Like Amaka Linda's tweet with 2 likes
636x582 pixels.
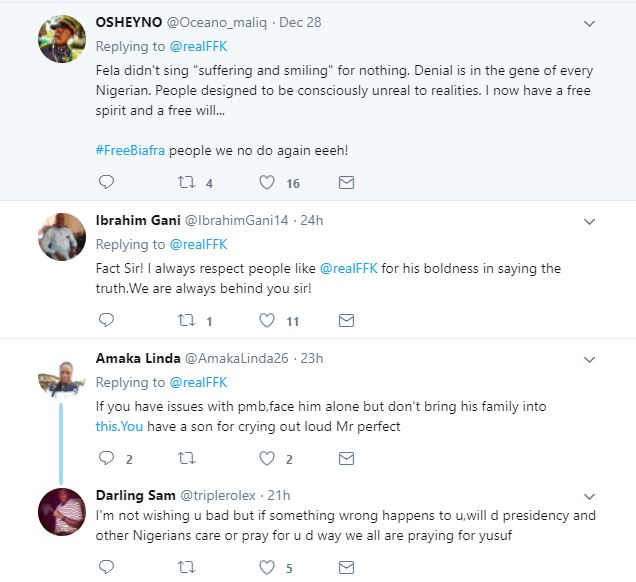[266, 459]
